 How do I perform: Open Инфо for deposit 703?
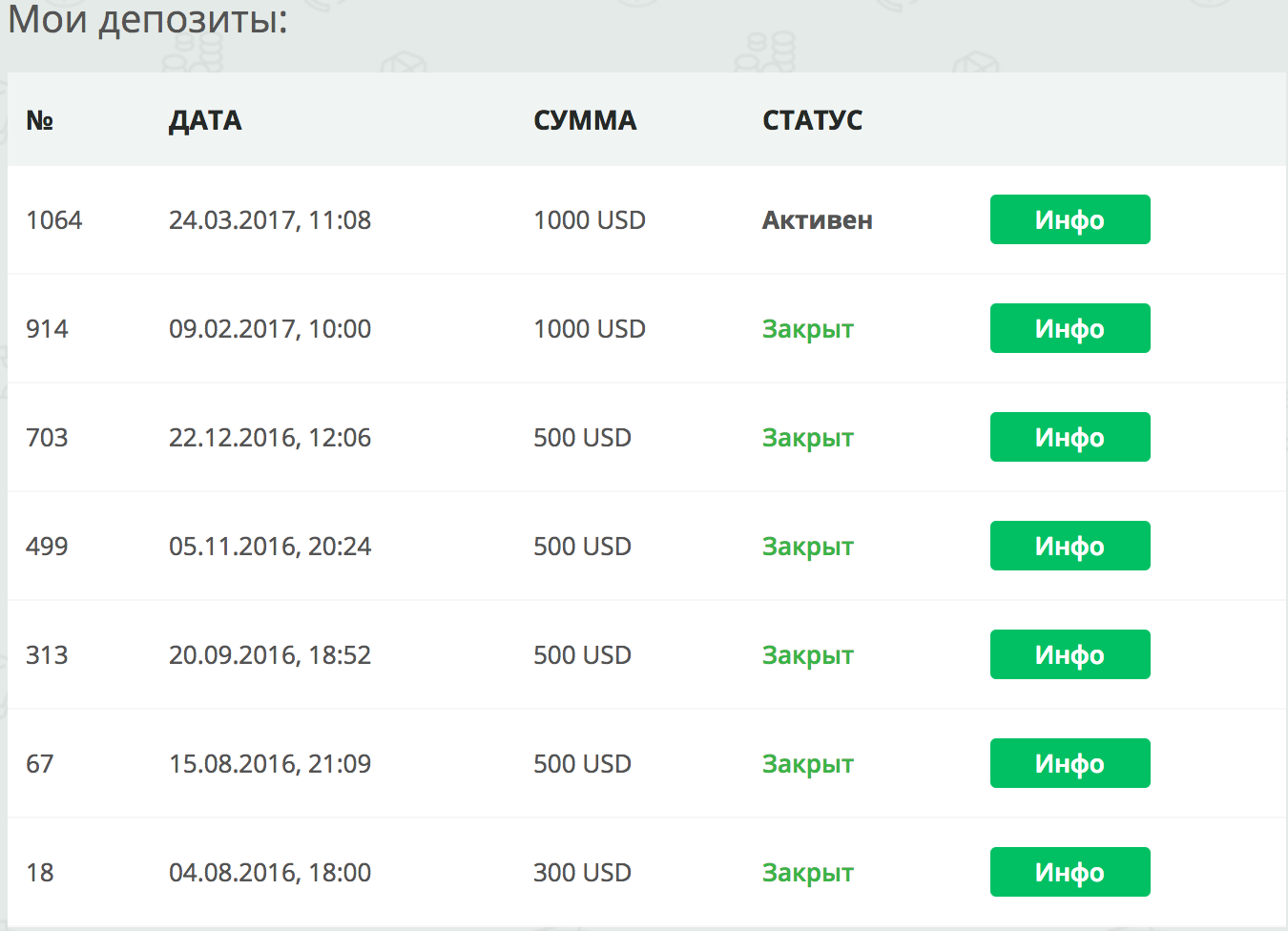1070,437
